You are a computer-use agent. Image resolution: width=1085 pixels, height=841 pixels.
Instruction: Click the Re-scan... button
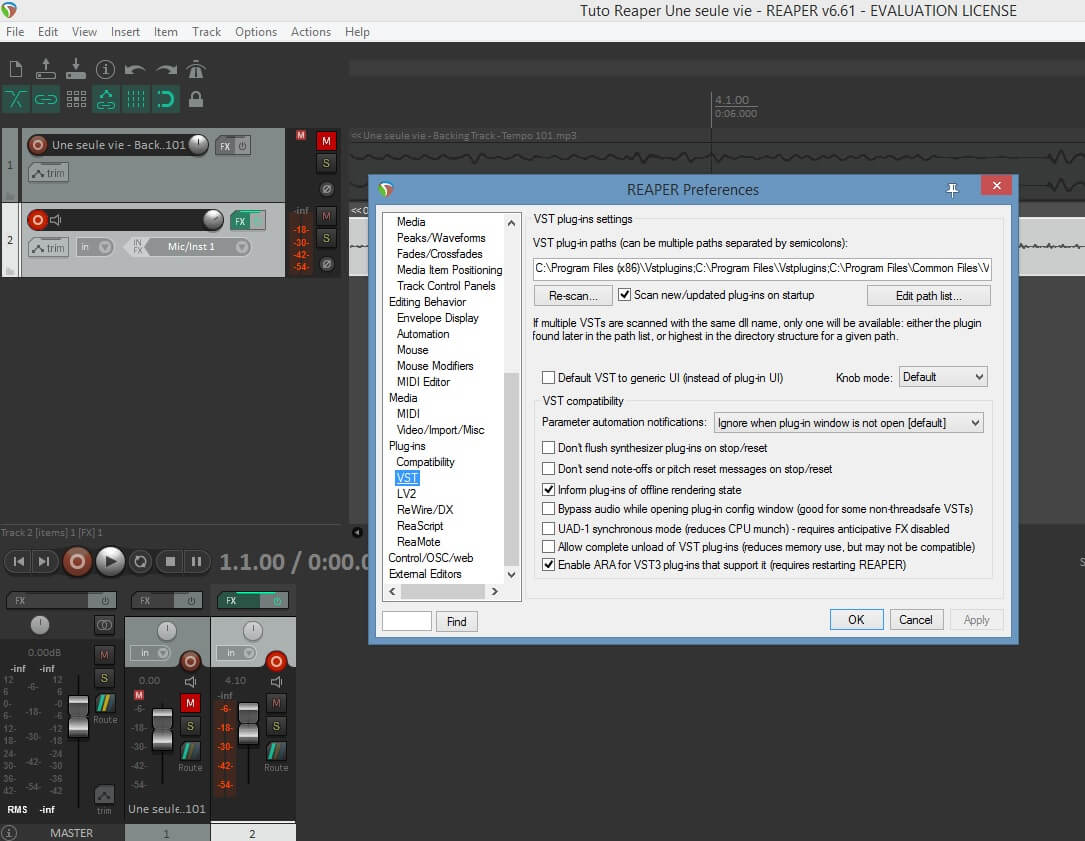tap(573, 296)
